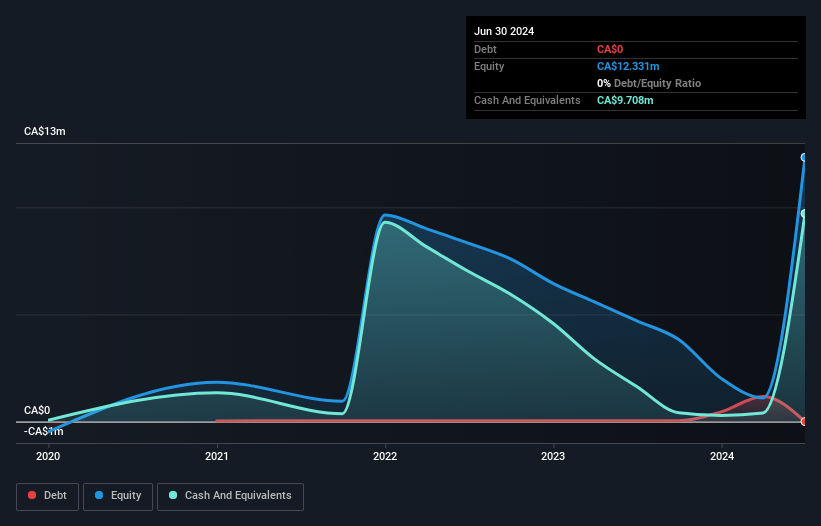
Task: Click the -CA$1m y-axis label
Action: click(x=43, y=431)
